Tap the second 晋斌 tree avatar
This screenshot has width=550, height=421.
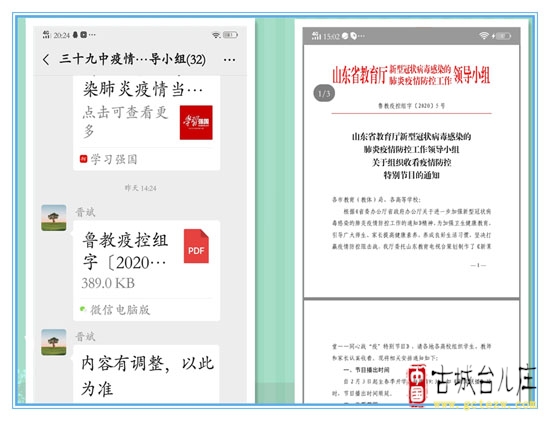click(54, 342)
